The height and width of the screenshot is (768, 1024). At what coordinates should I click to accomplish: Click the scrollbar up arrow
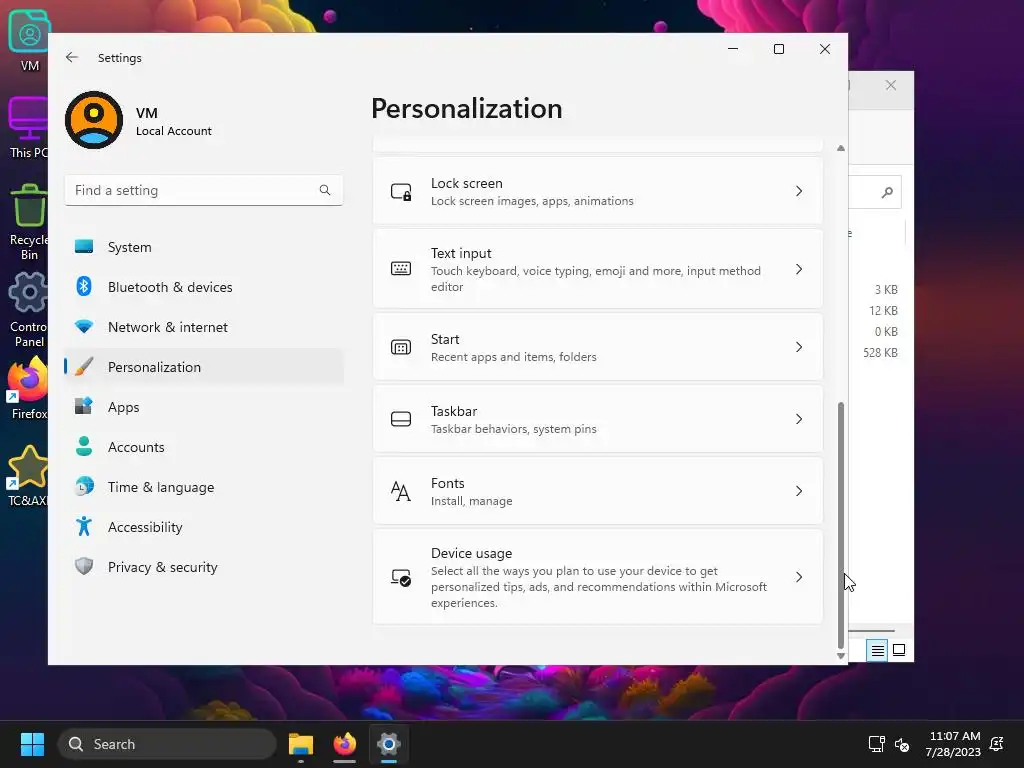click(x=840, y=148)
